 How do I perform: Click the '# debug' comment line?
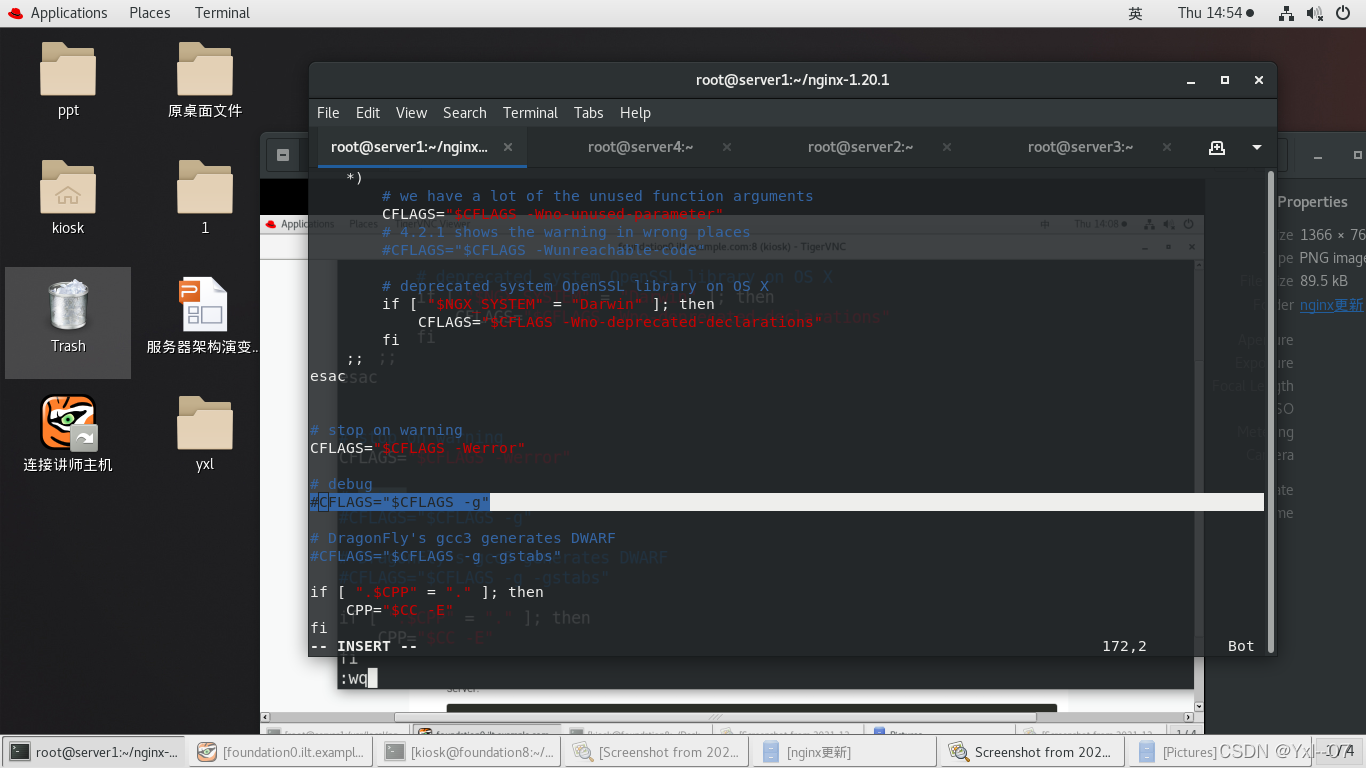tap(341, 484)
